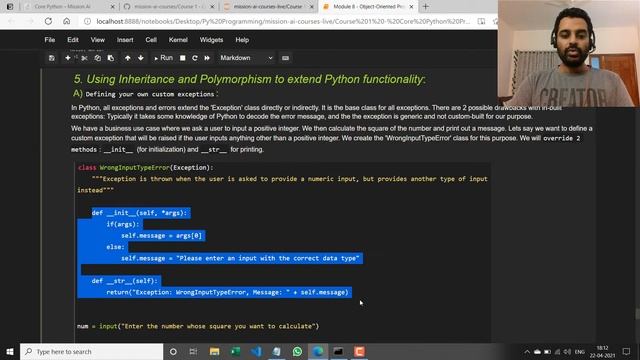The image size is (640, 360).
Task: Click the webcam video overlay
Action: point(569,53)
